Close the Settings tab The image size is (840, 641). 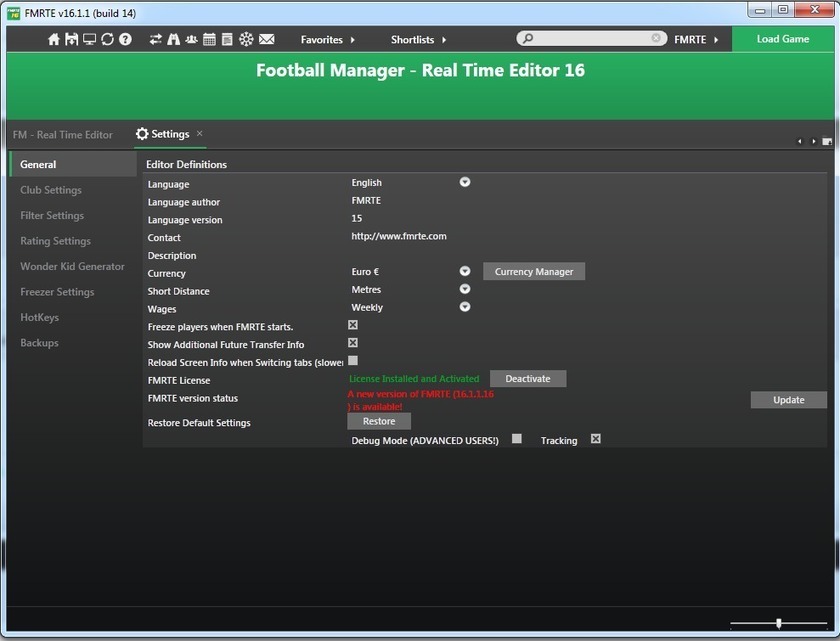pyautogui.click(x=199, y=133)
